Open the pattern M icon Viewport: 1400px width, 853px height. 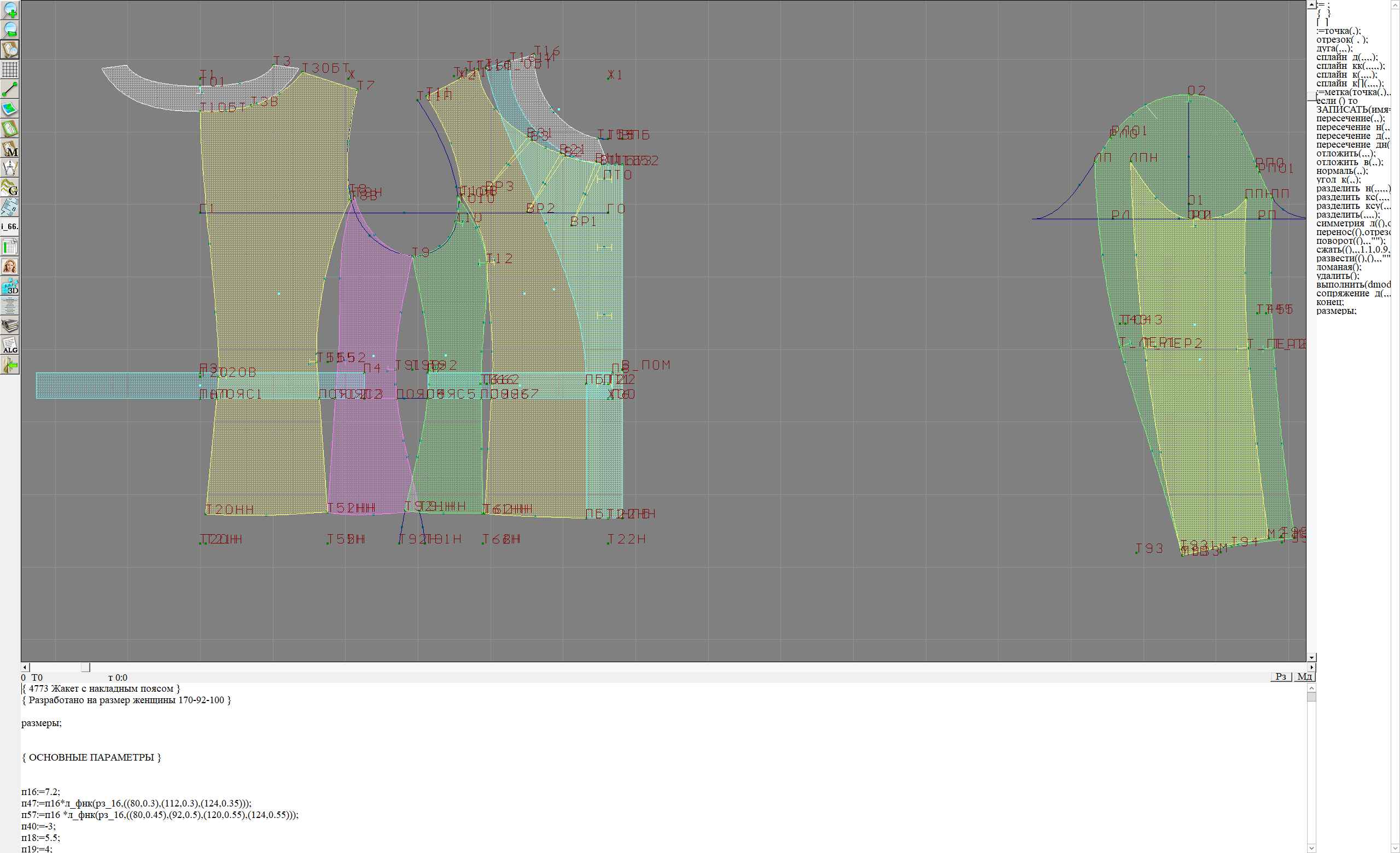coord(10,149)
